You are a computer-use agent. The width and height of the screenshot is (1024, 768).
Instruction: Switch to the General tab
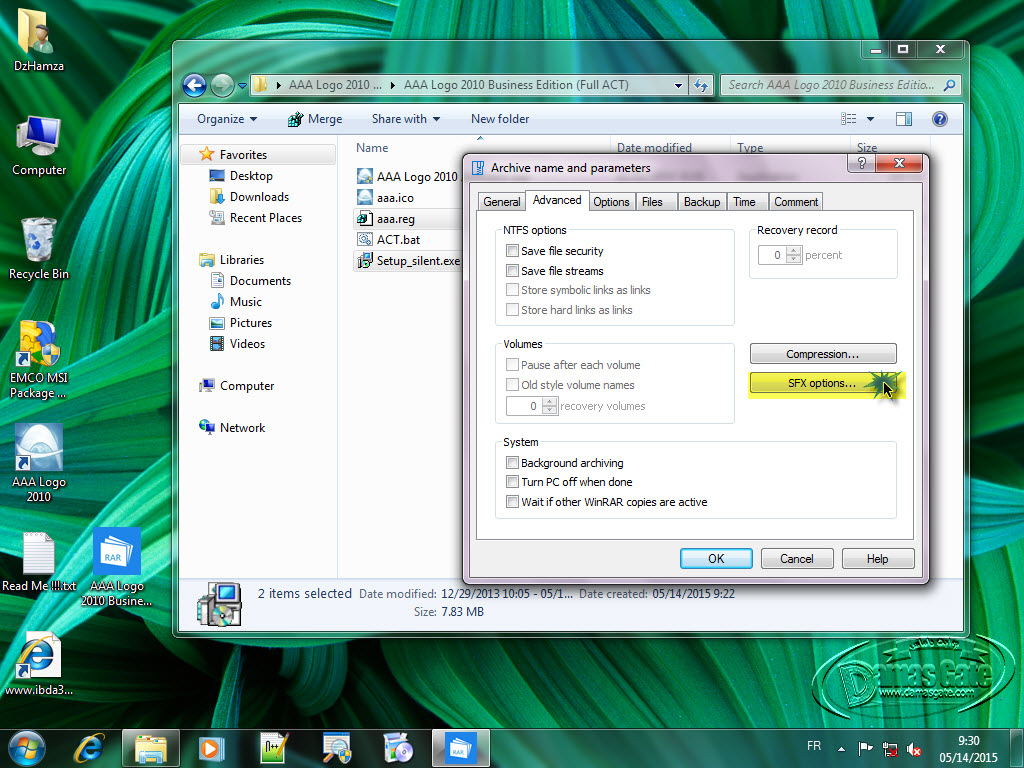(x=502, y=202)
